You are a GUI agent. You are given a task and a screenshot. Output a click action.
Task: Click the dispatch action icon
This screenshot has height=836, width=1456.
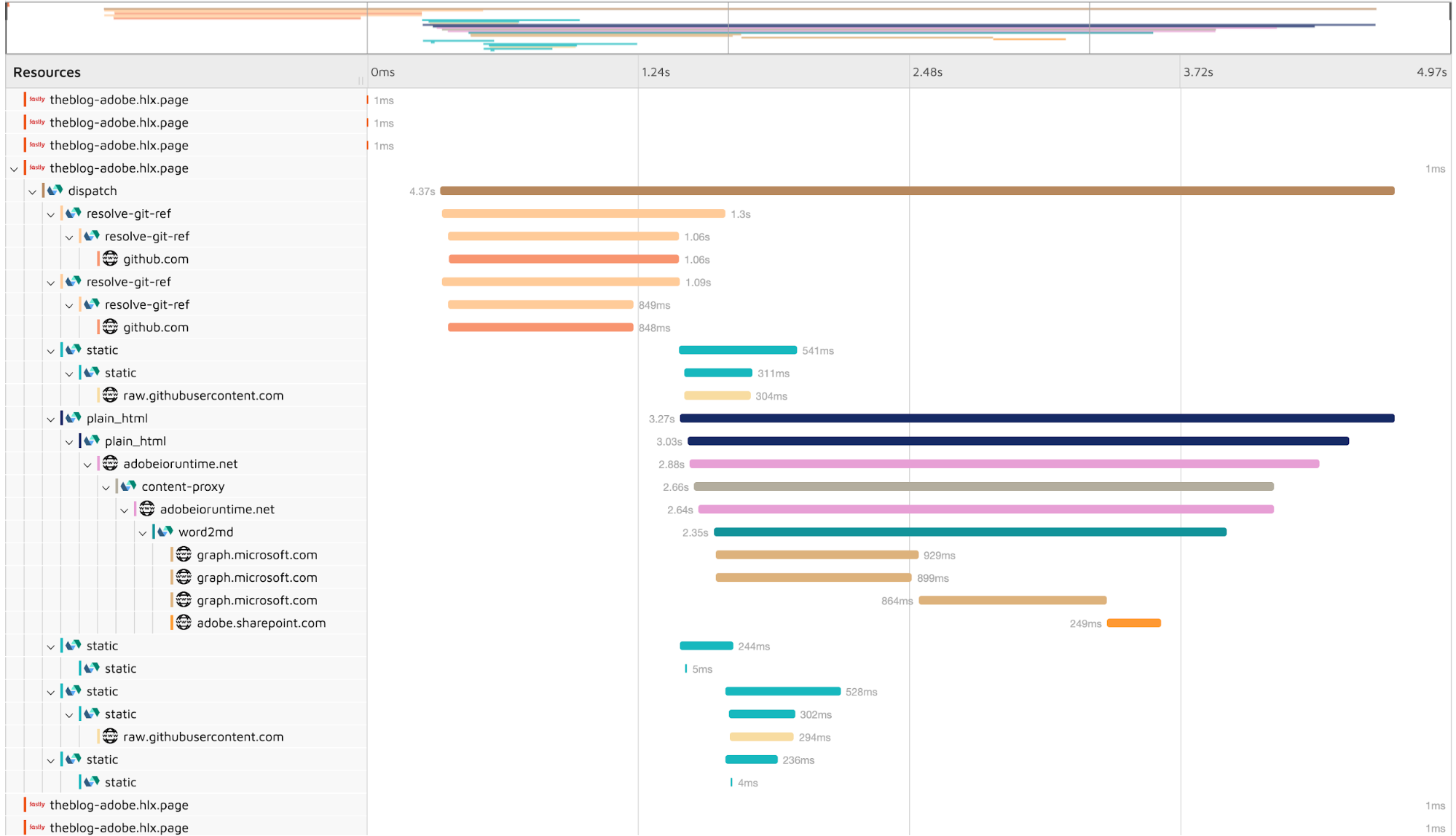[55, 191]
